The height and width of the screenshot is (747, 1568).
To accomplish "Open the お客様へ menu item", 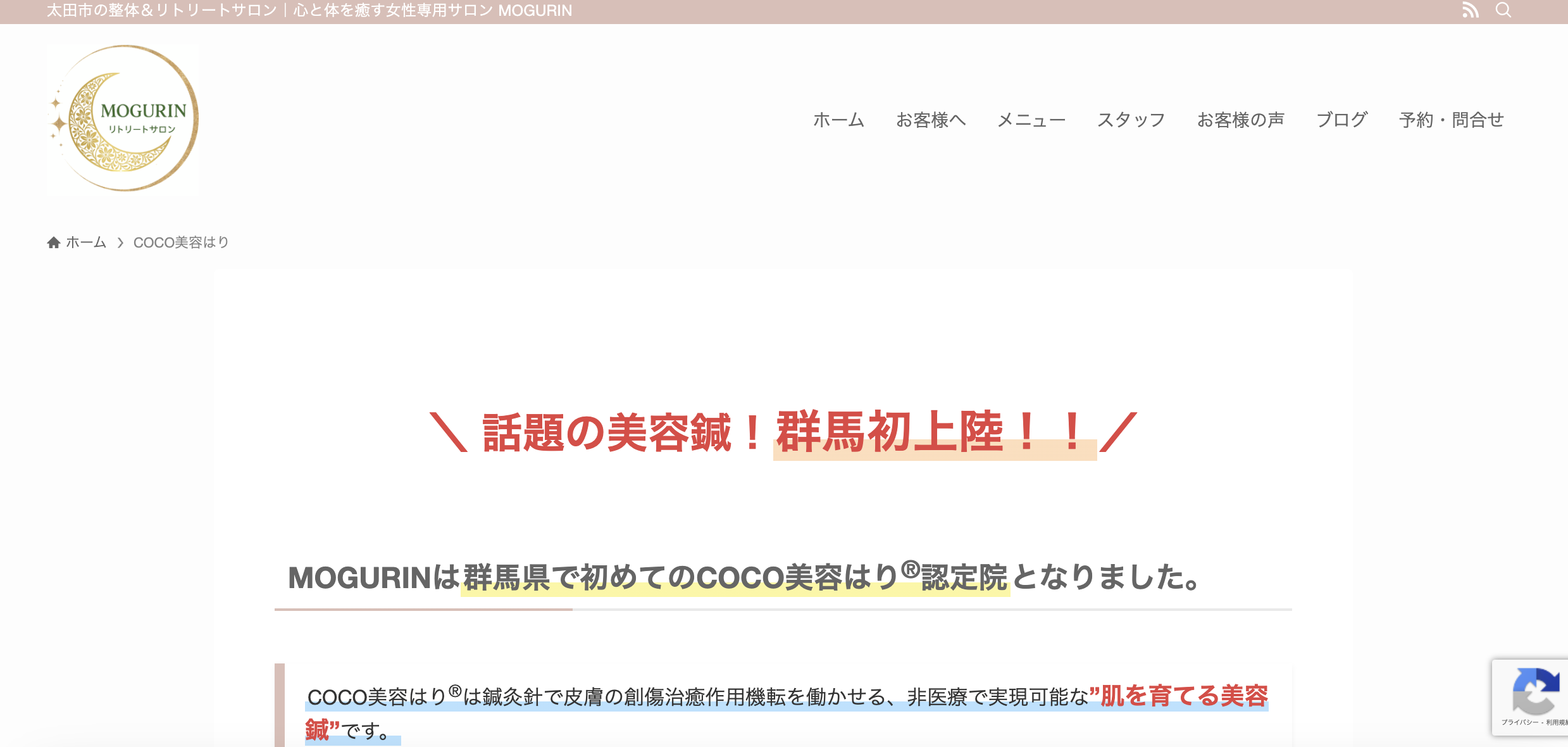I will [931, 120].
